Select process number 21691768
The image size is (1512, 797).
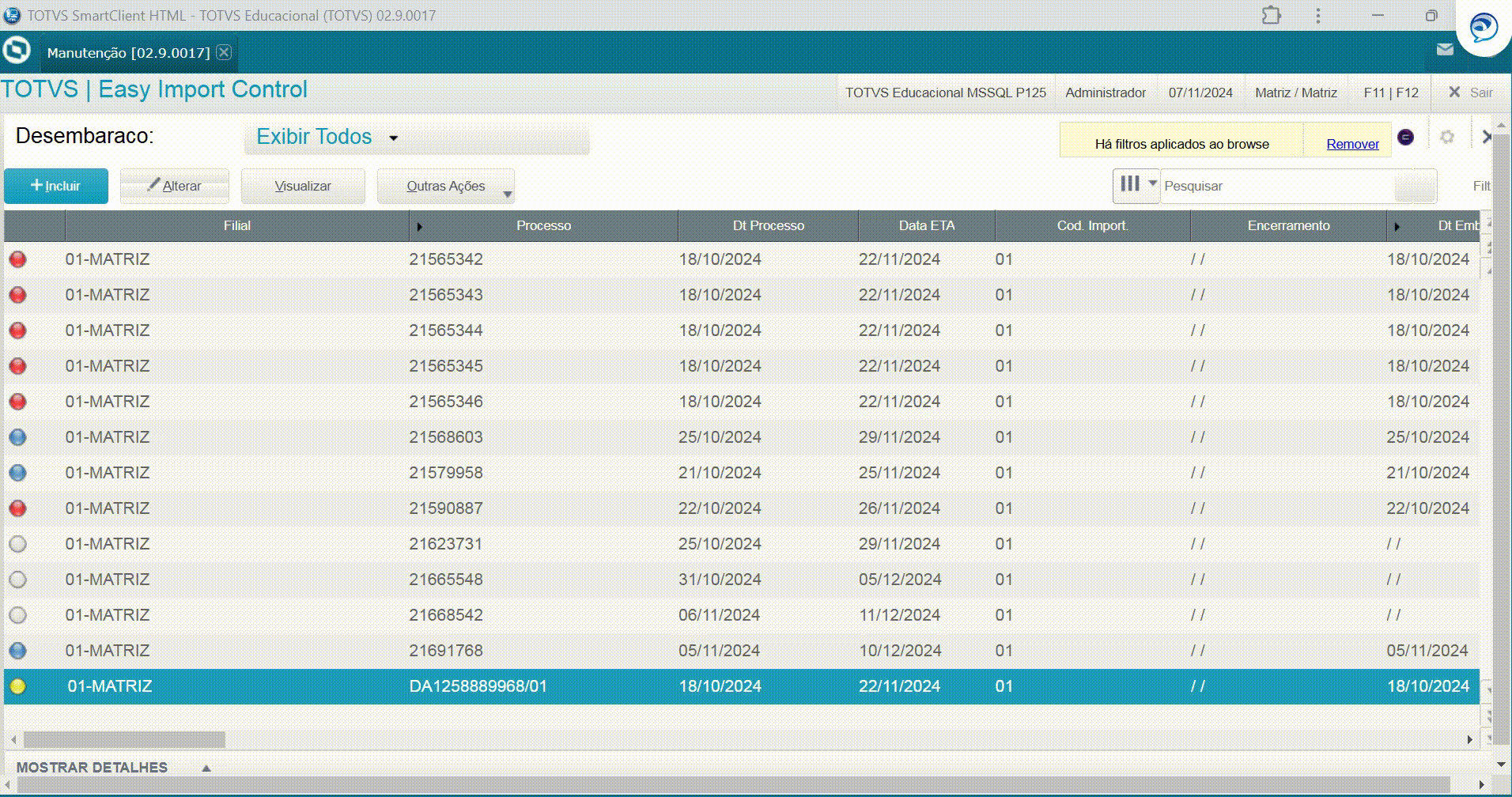click(446, 651)
